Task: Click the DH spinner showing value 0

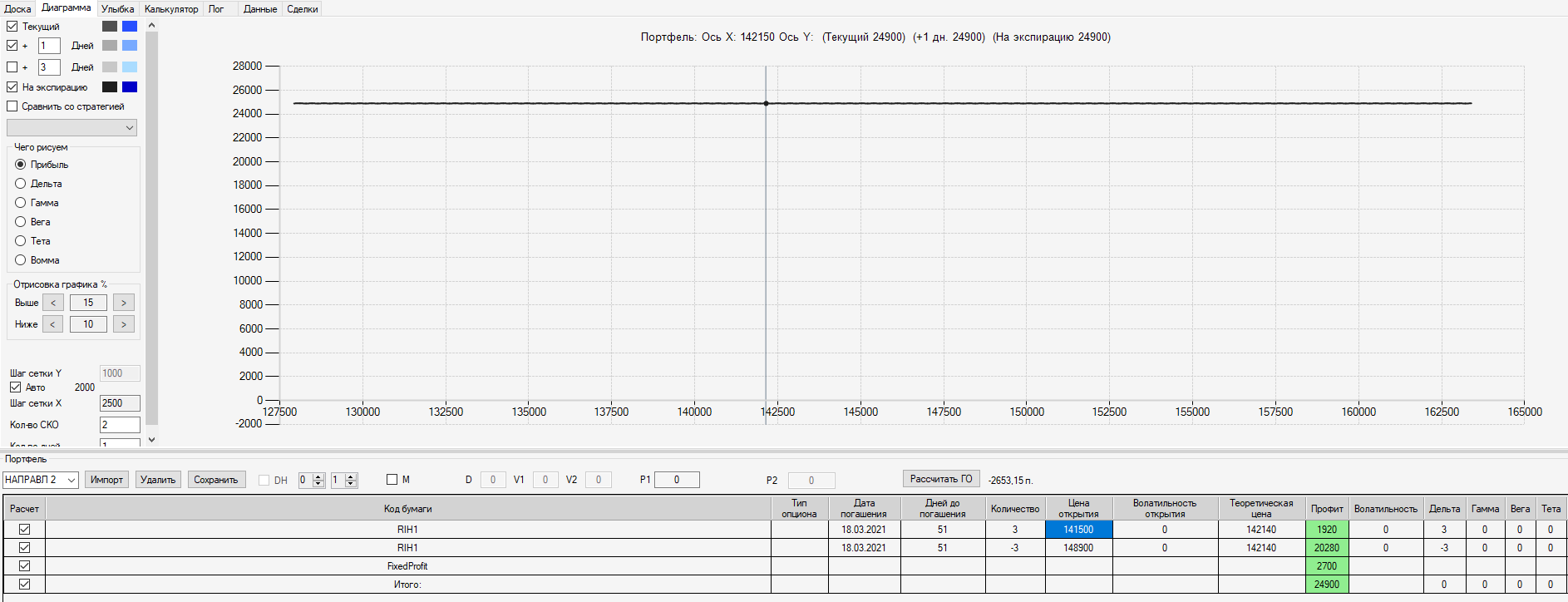Action: tap(312, 480)
